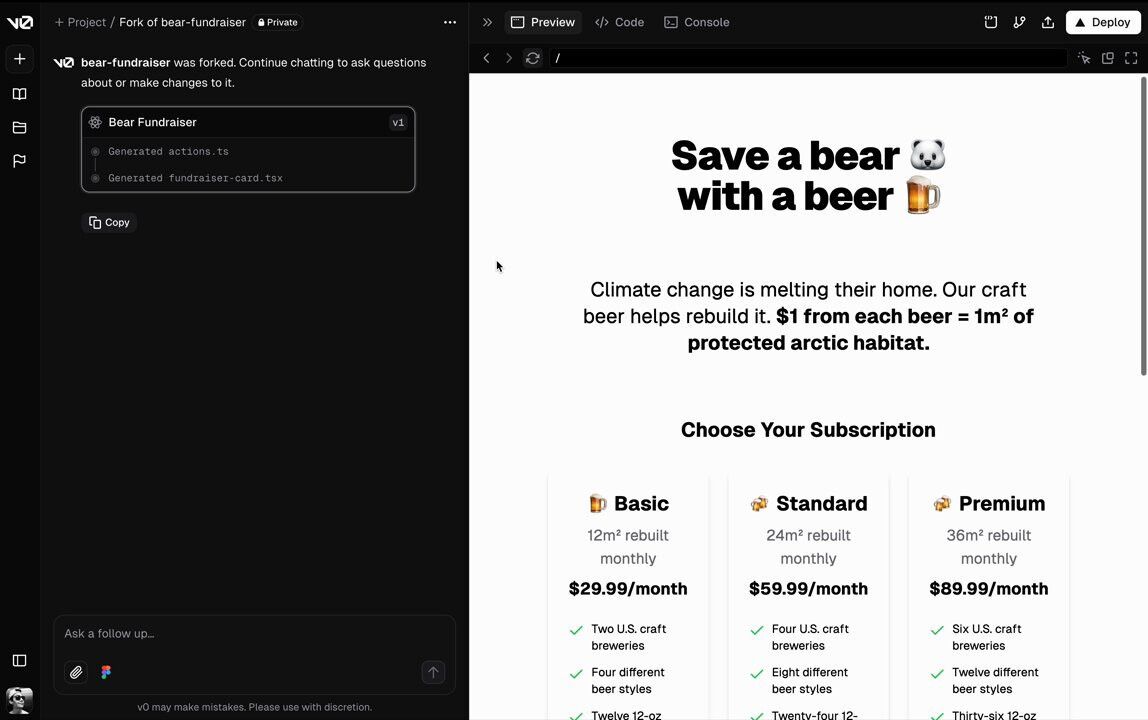Click the share upload icon
This screenshot has height=720, width=1148.
pos(1048,22)
